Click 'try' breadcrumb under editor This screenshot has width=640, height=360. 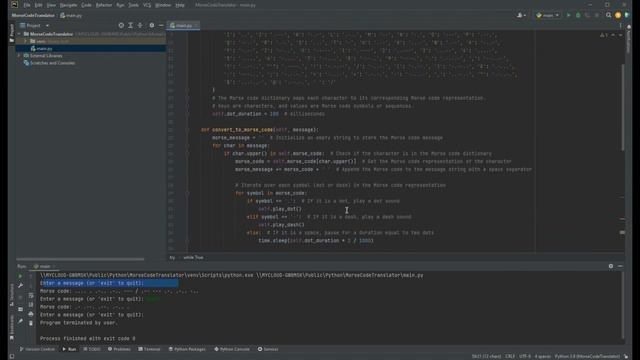(x=172, y=258)
